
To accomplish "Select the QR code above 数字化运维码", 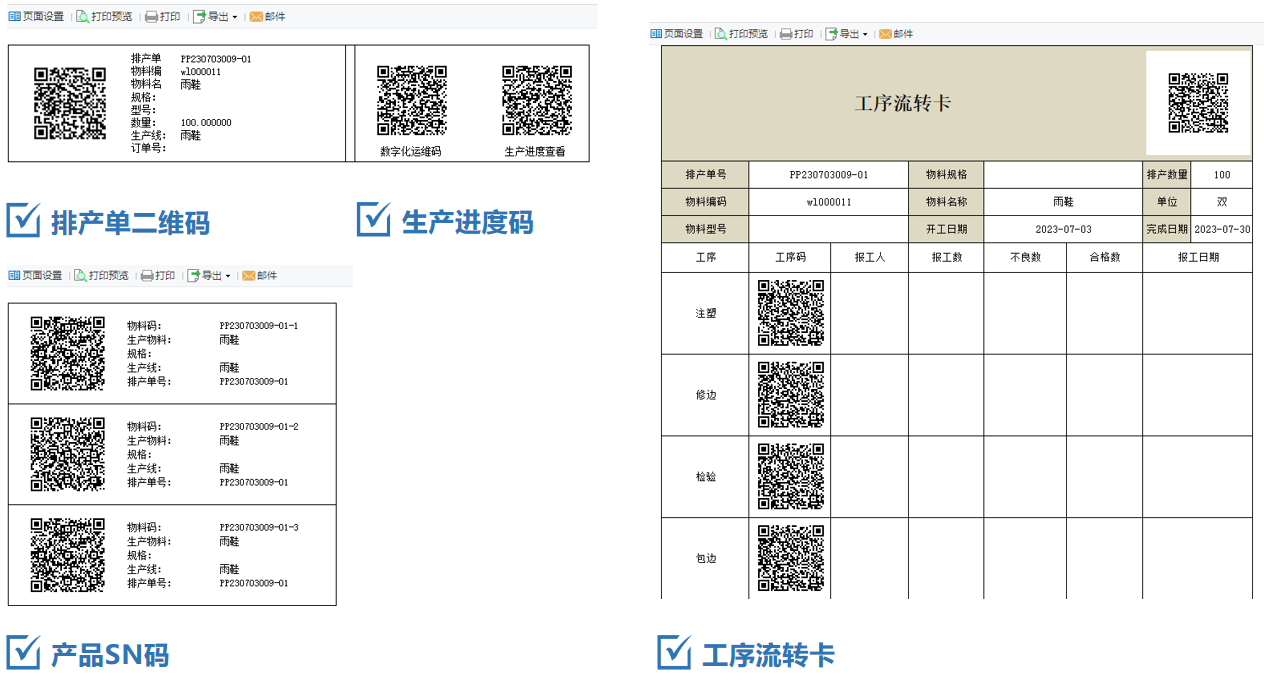I will point(411,101).
